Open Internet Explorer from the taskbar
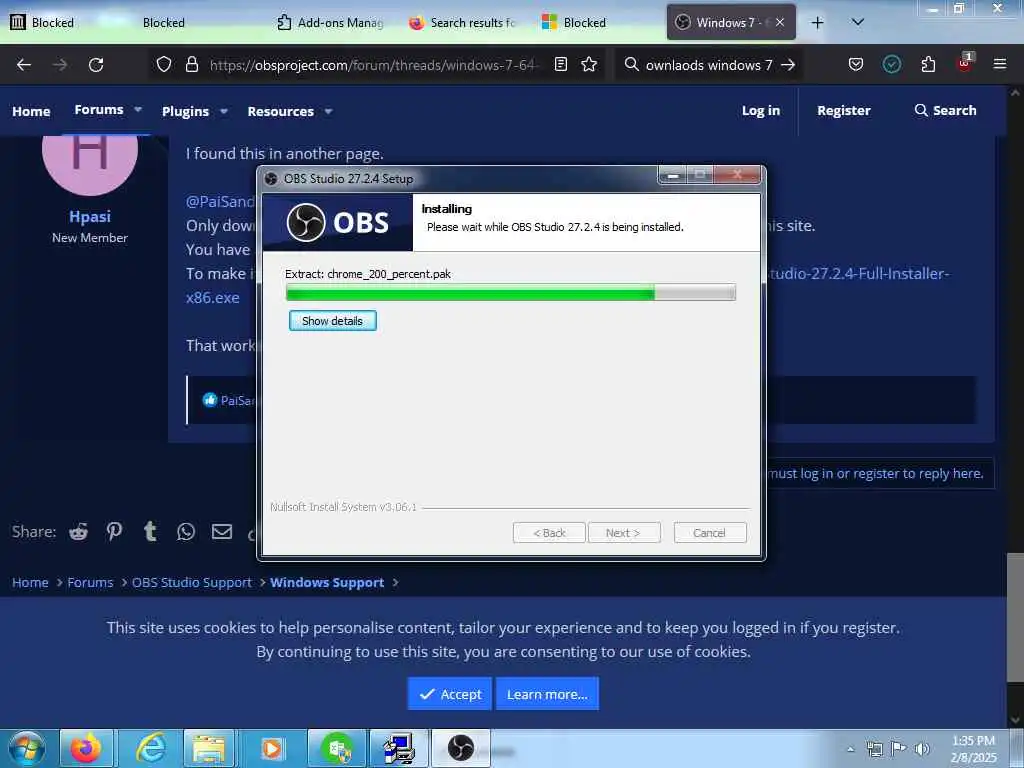 click(149, 748)
